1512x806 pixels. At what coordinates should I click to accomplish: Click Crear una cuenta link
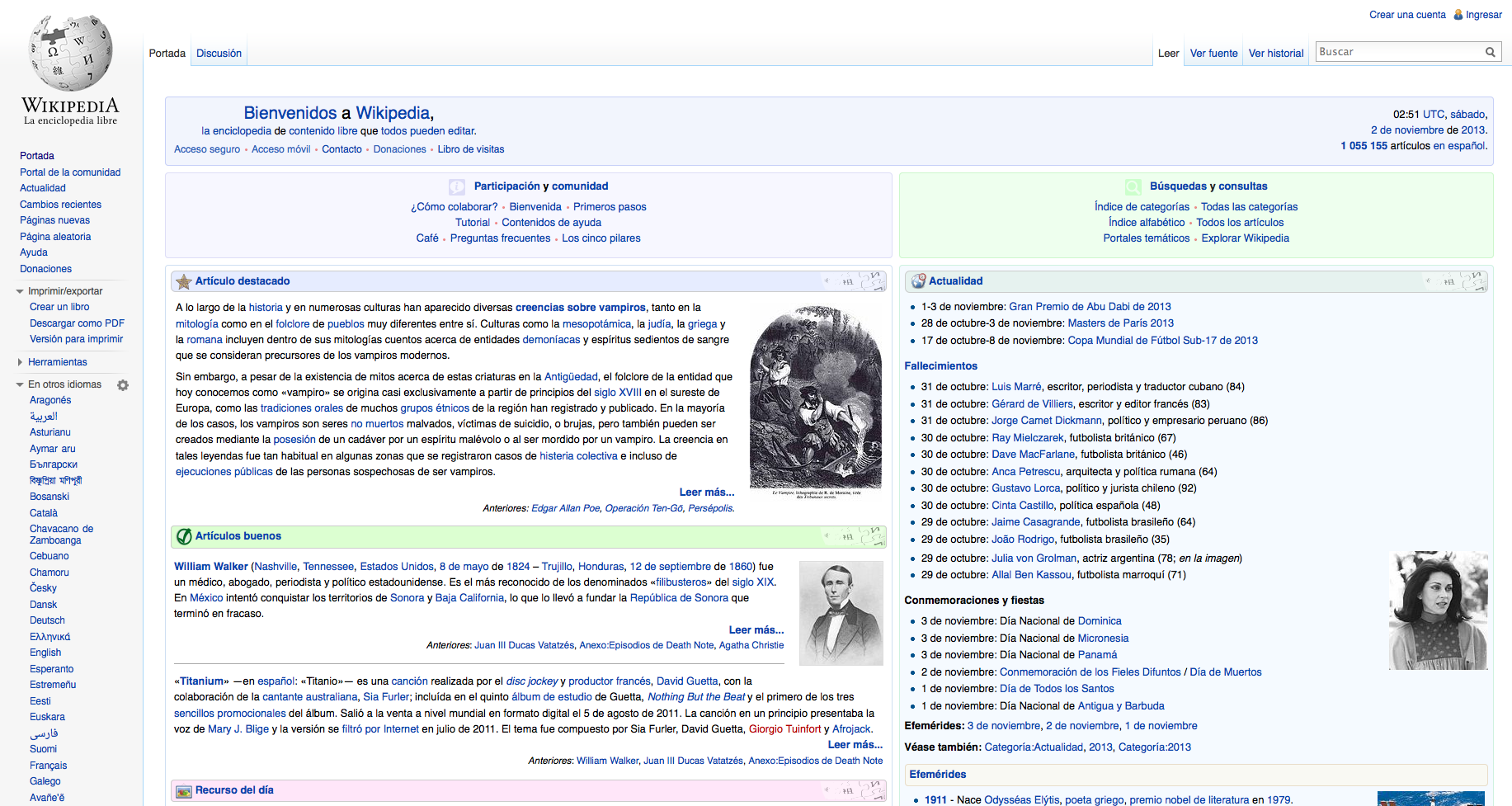[1407, 15]
